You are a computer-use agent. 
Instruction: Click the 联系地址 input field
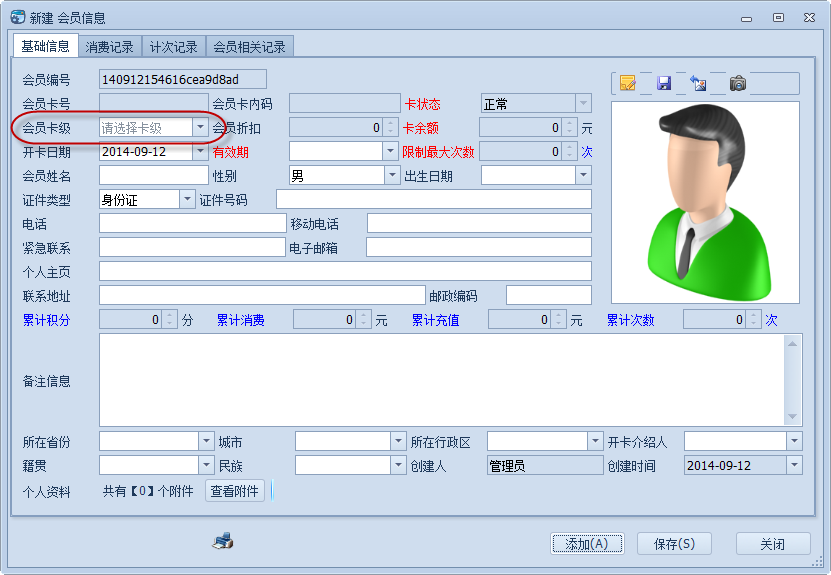coord(262,295)
